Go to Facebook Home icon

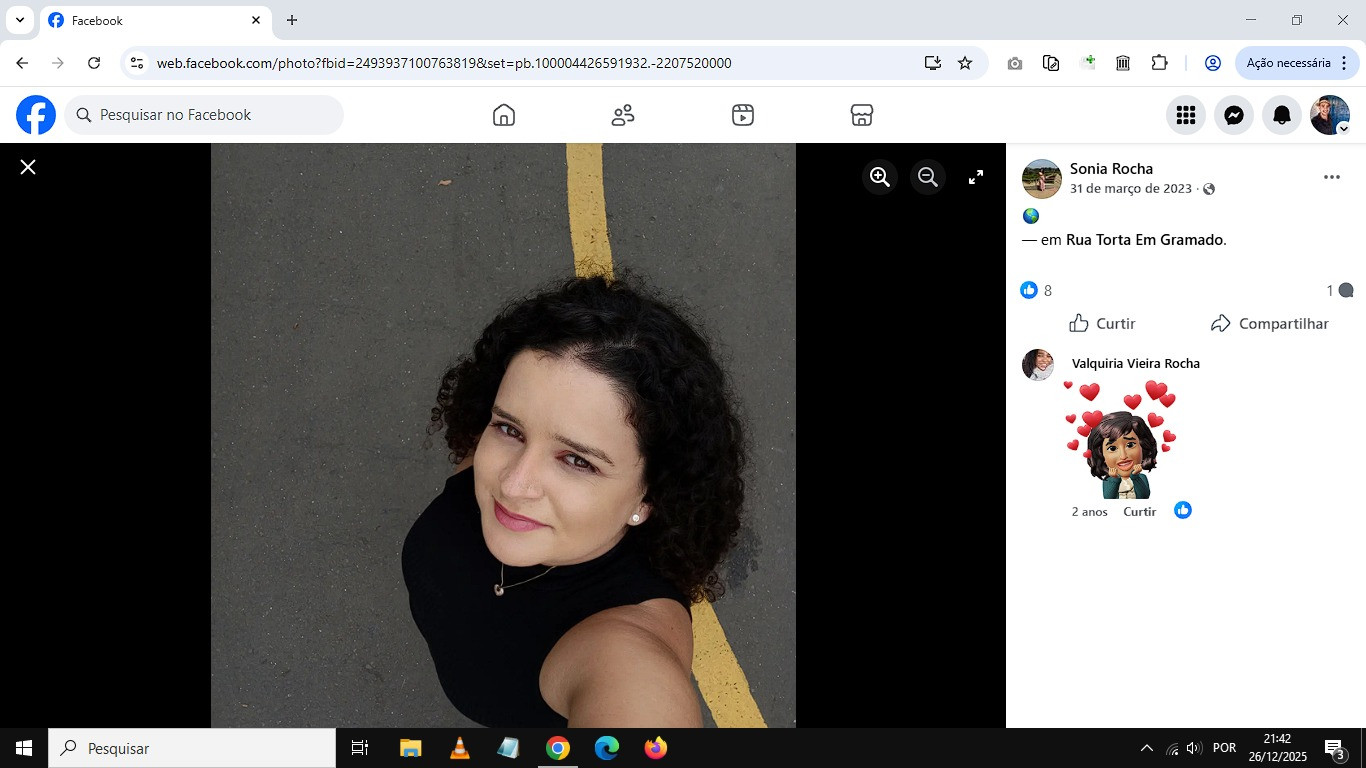pos(504,115)
